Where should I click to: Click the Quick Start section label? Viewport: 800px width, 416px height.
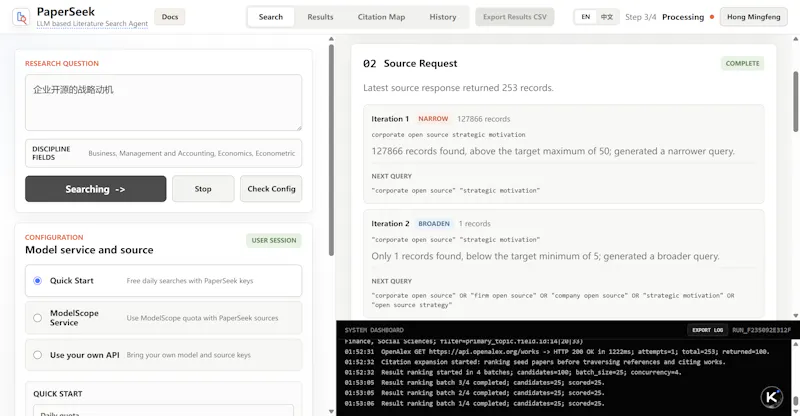pyautogui.click(x=58, y=394)
